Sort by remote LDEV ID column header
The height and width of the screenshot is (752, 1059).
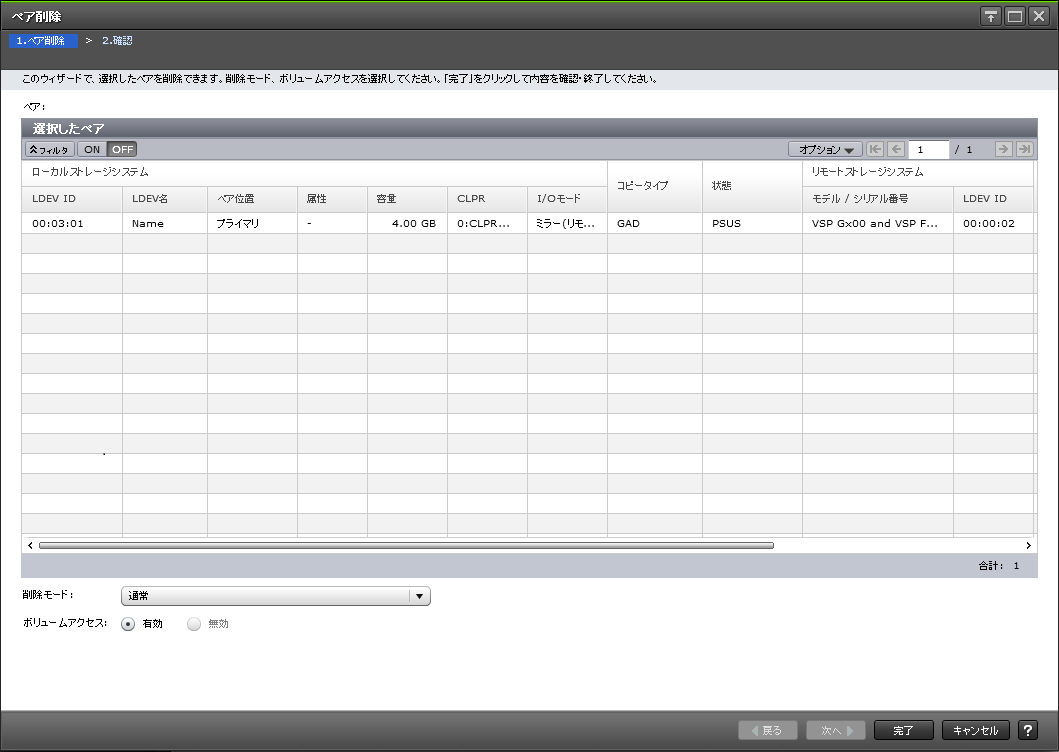pos(993,199)
